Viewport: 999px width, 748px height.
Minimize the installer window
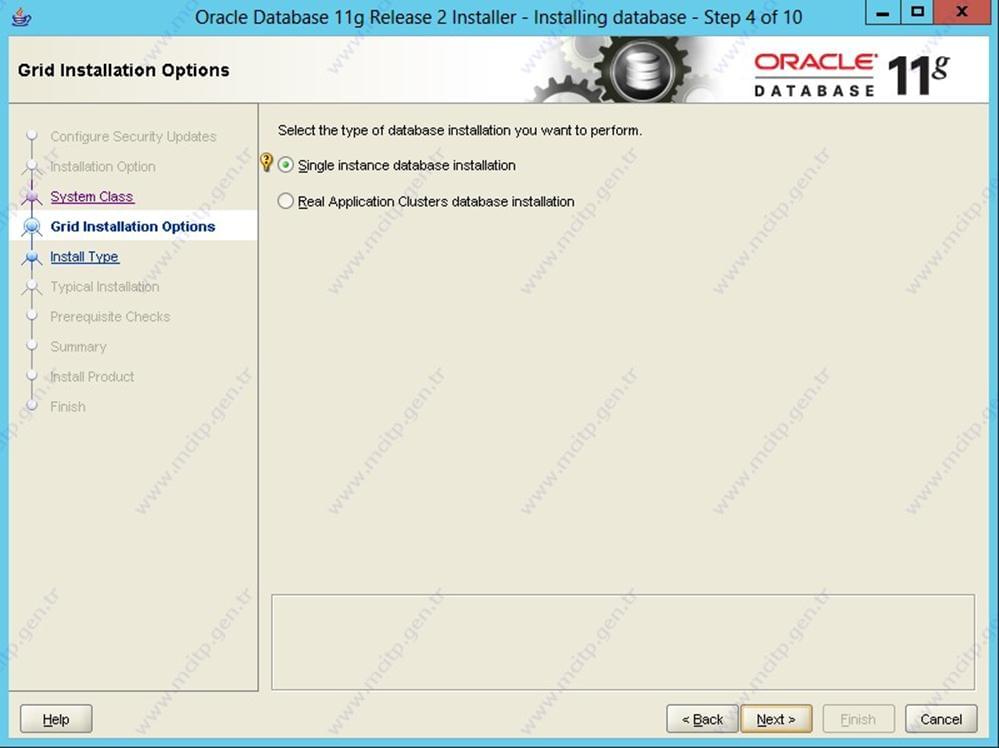click(882, 13)
